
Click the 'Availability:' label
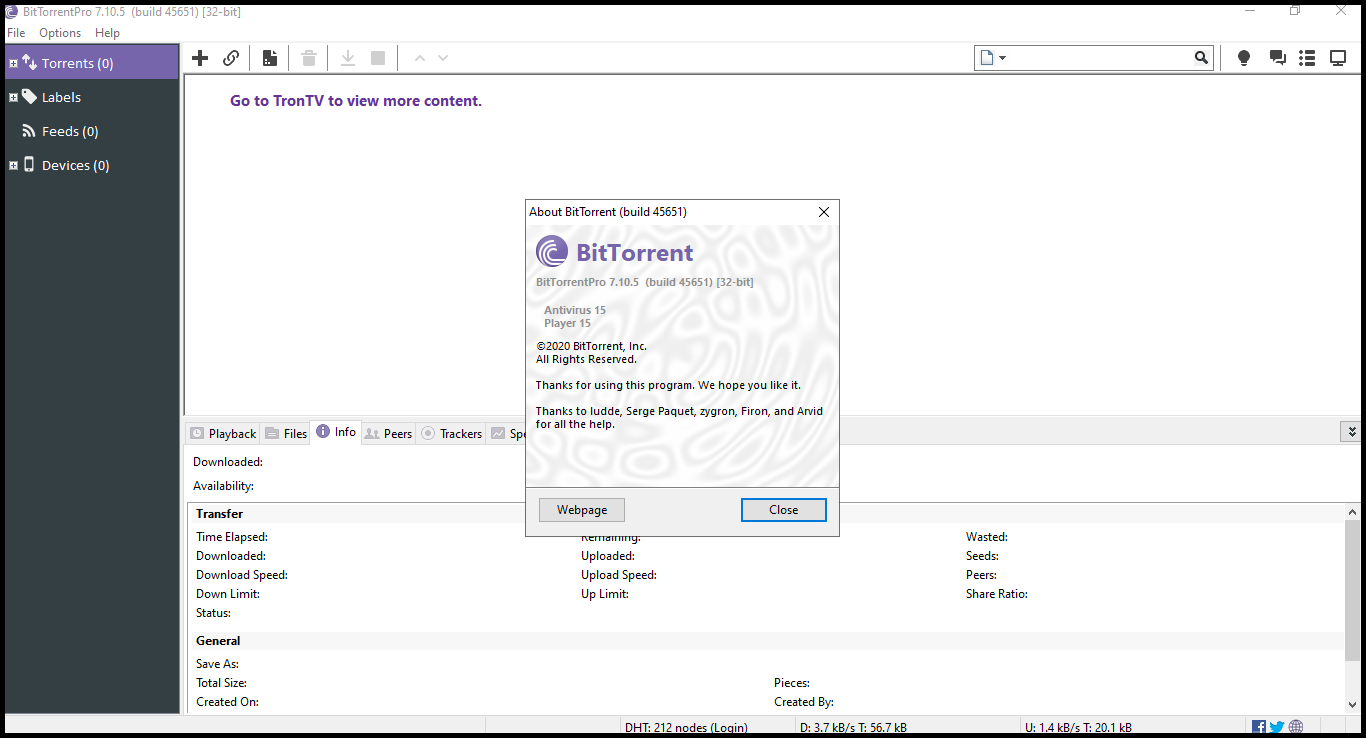coord(223,486)
